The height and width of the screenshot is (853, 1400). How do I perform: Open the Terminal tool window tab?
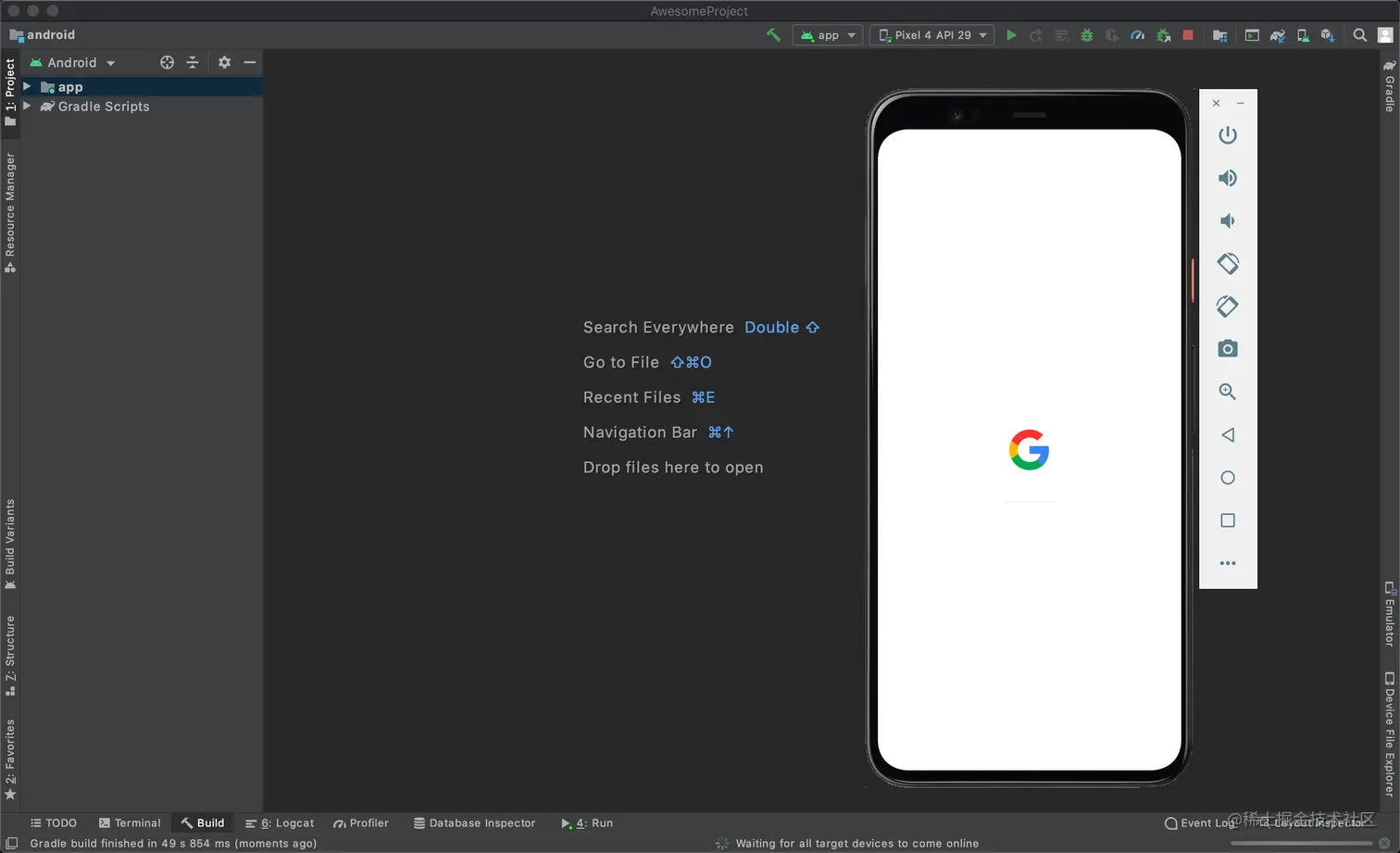point(130,822)
